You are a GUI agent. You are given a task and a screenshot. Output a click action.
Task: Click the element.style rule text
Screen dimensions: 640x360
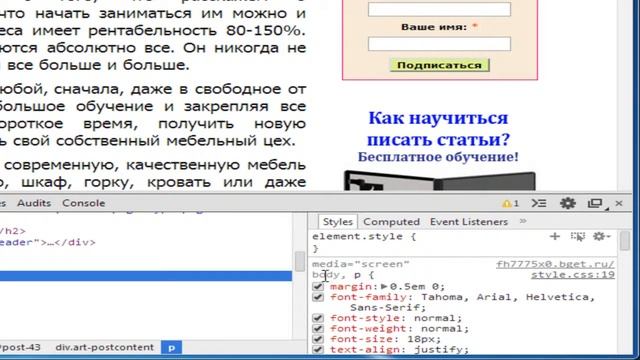[x=364, y=236]
